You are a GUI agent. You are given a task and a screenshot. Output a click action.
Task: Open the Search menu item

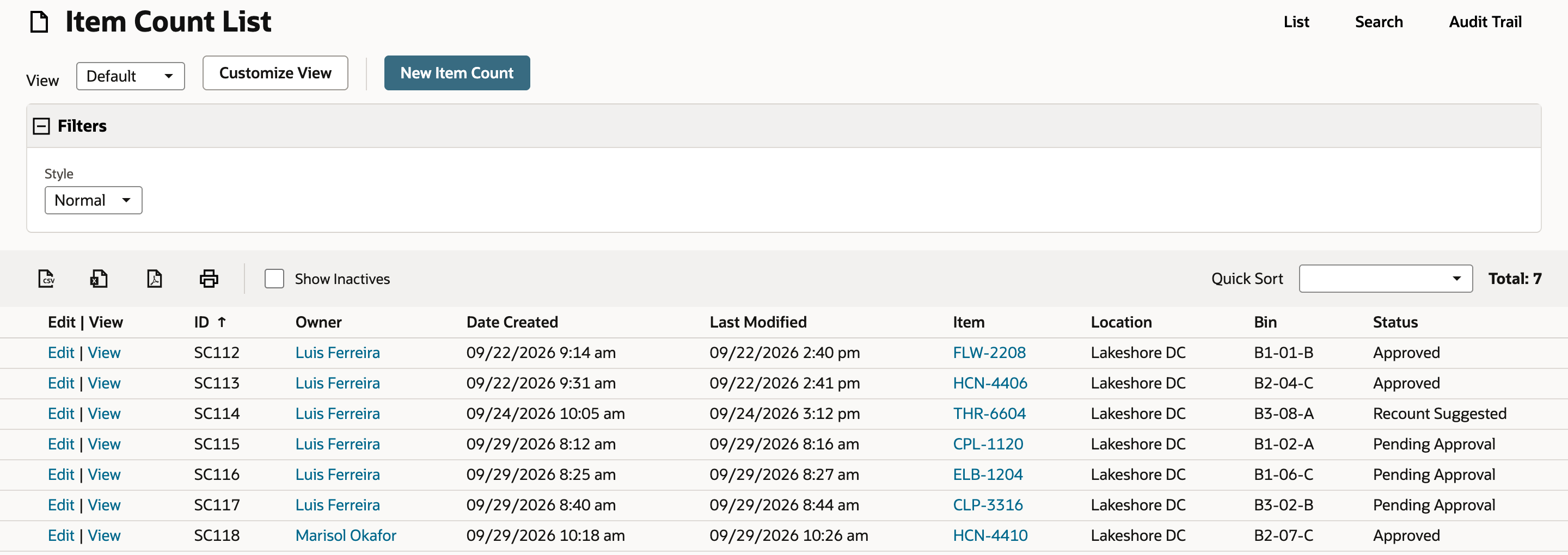[x=1378, y=22]
